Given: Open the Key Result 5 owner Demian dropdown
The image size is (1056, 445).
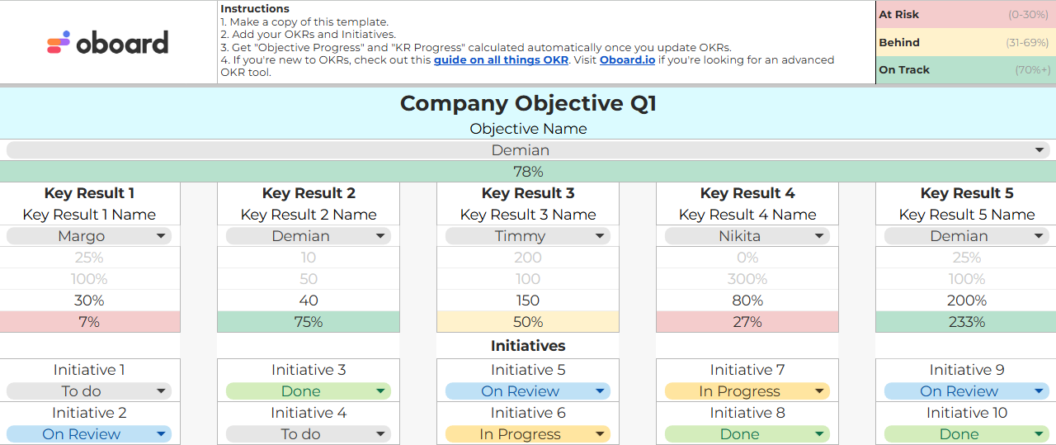Looking at the screenshot, I should [966, 236].
